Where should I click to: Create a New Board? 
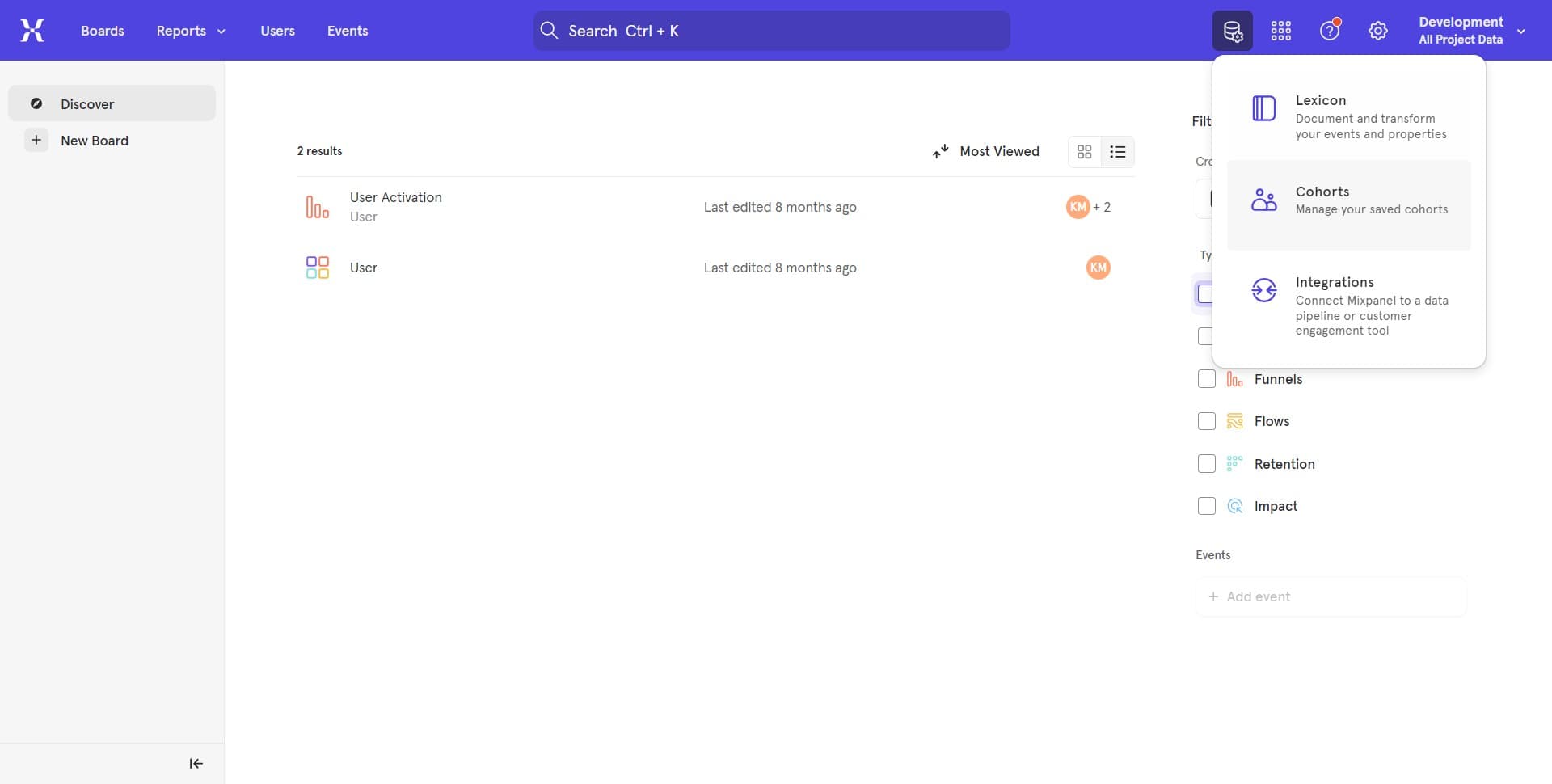pos(95,140)
